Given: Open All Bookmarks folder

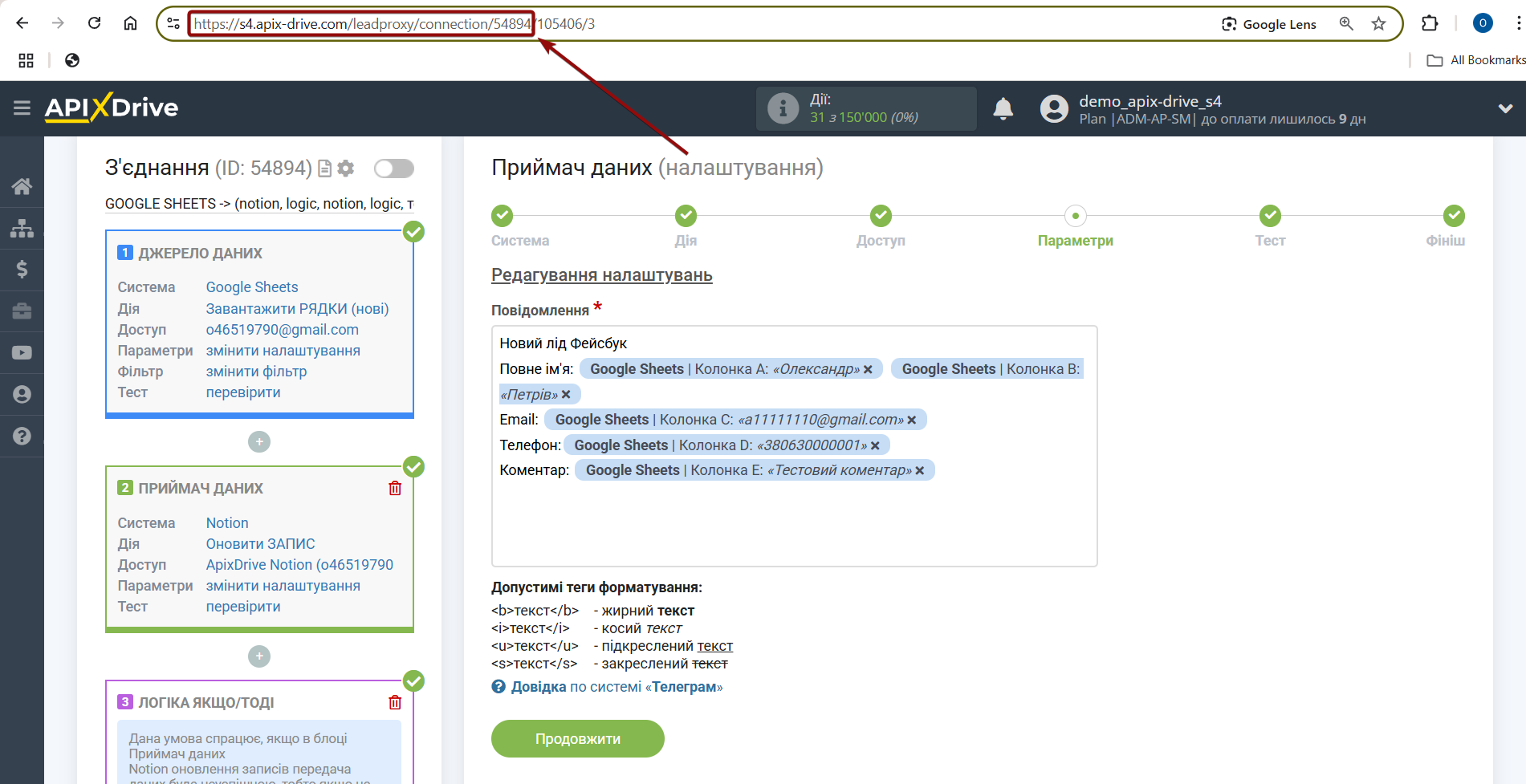Looking at the screenshot, I should pyautogui.click(x=1475, y=60).
